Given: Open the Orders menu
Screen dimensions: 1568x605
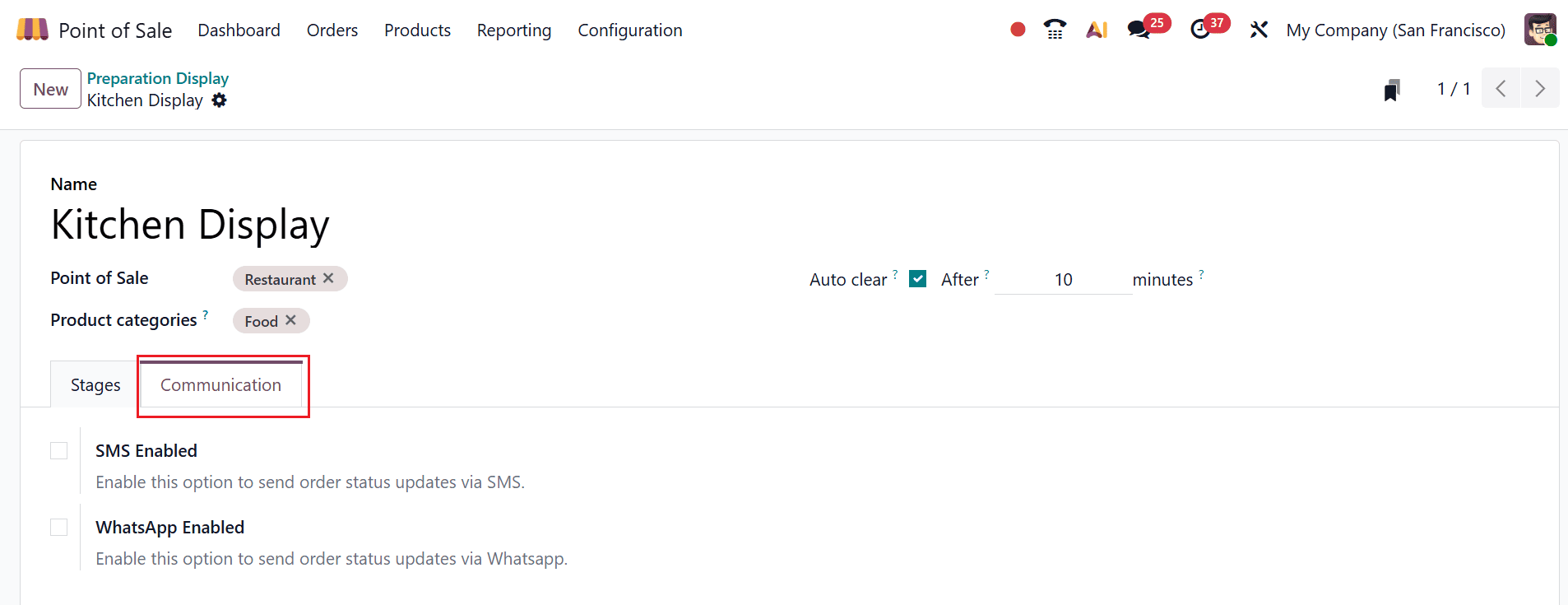Looking at the screenshot, I should 332,30.
